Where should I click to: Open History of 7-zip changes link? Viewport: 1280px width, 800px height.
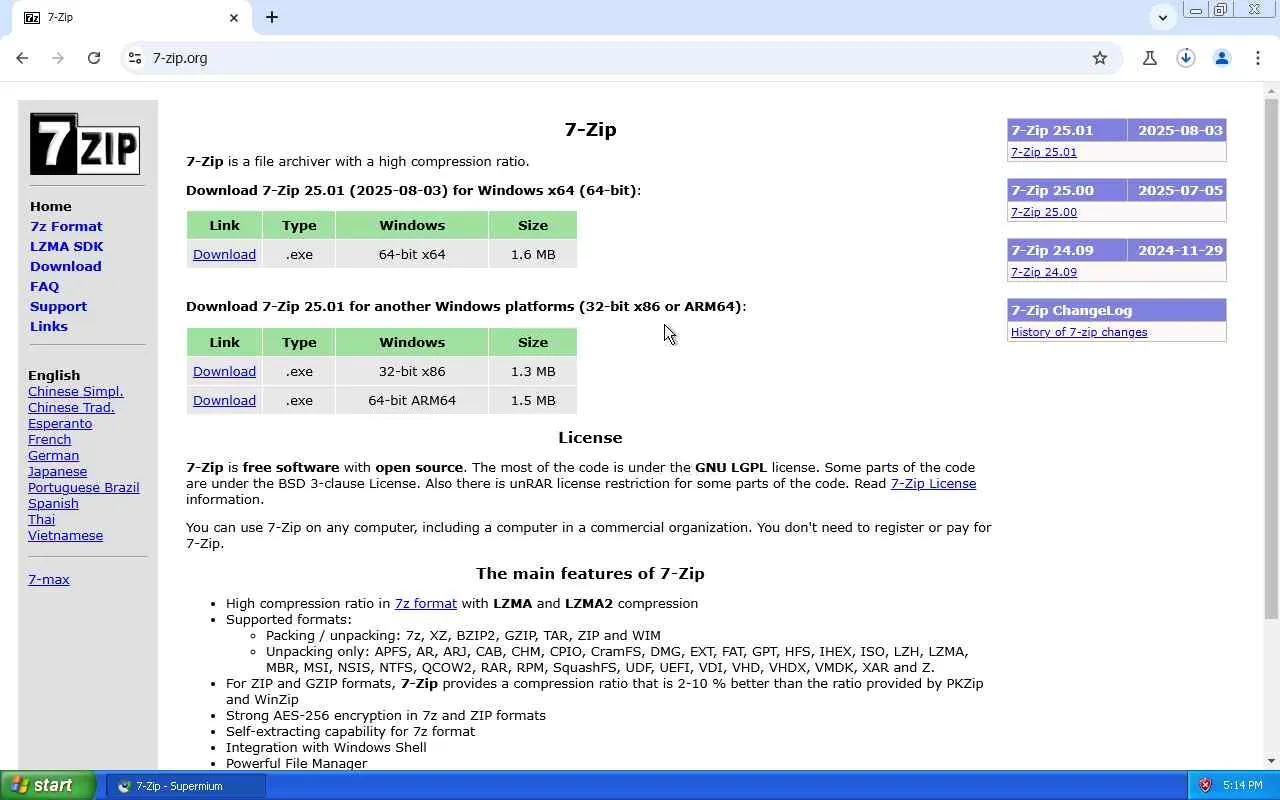[x=1079, y=332]
